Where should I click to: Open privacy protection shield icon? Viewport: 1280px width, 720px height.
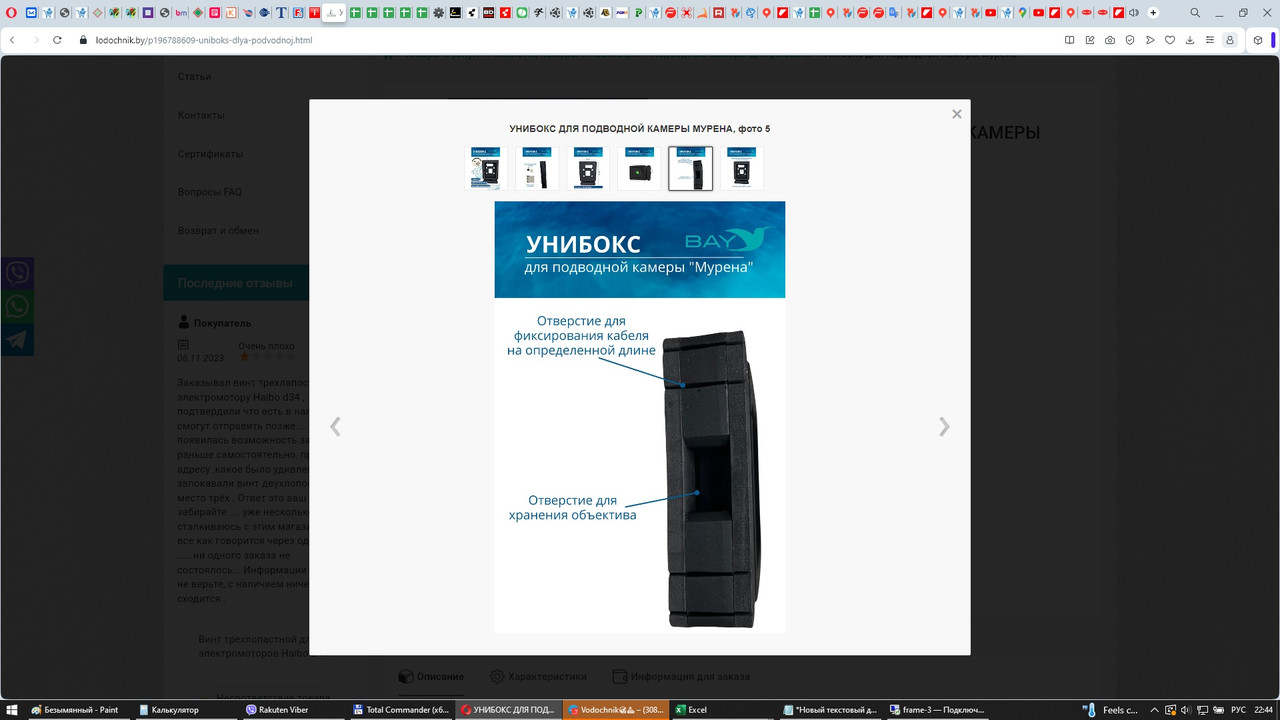pyautogui.click(x=1130, y=40)
